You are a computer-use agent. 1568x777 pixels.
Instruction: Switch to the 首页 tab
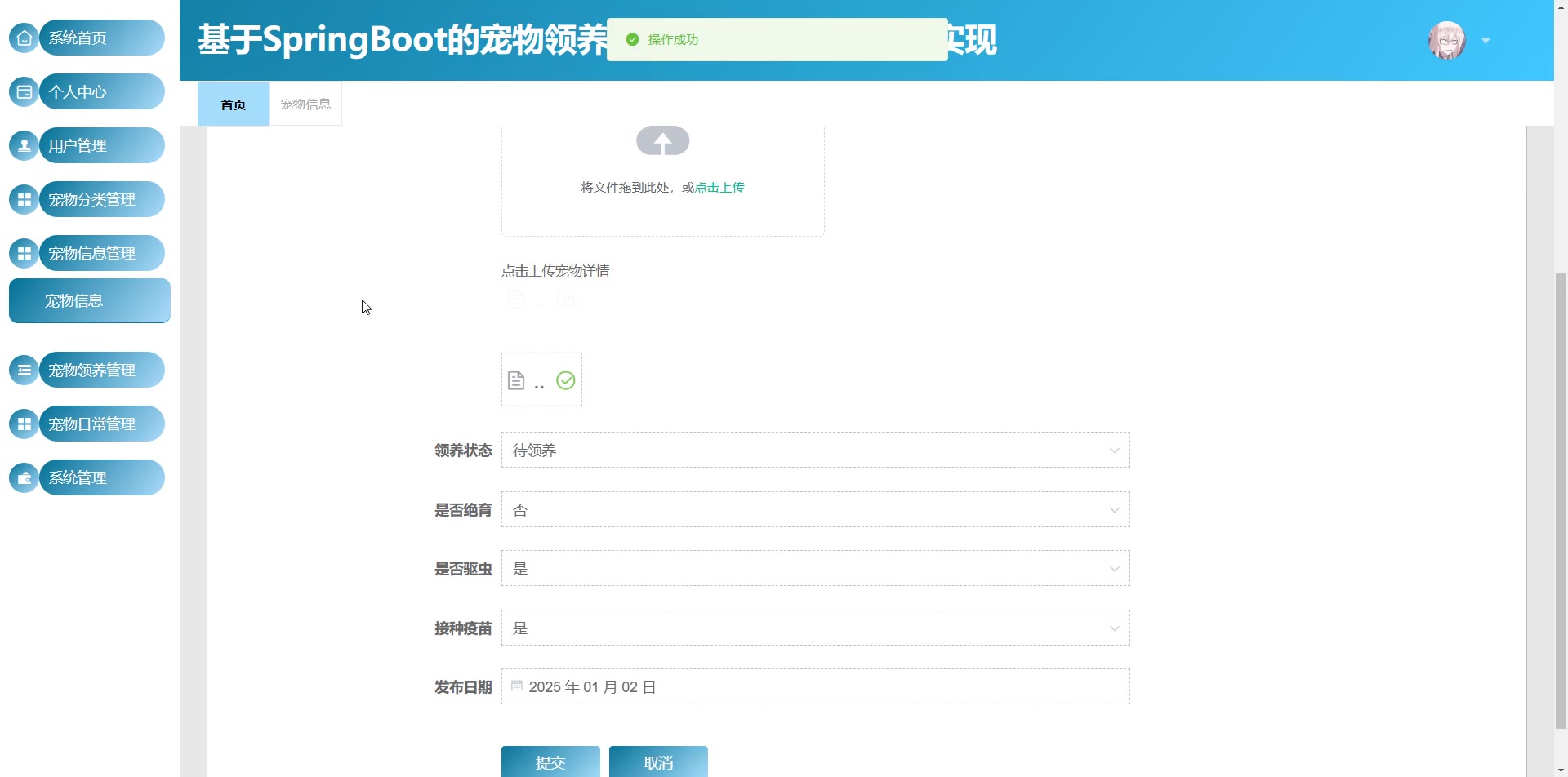(234, 104)
